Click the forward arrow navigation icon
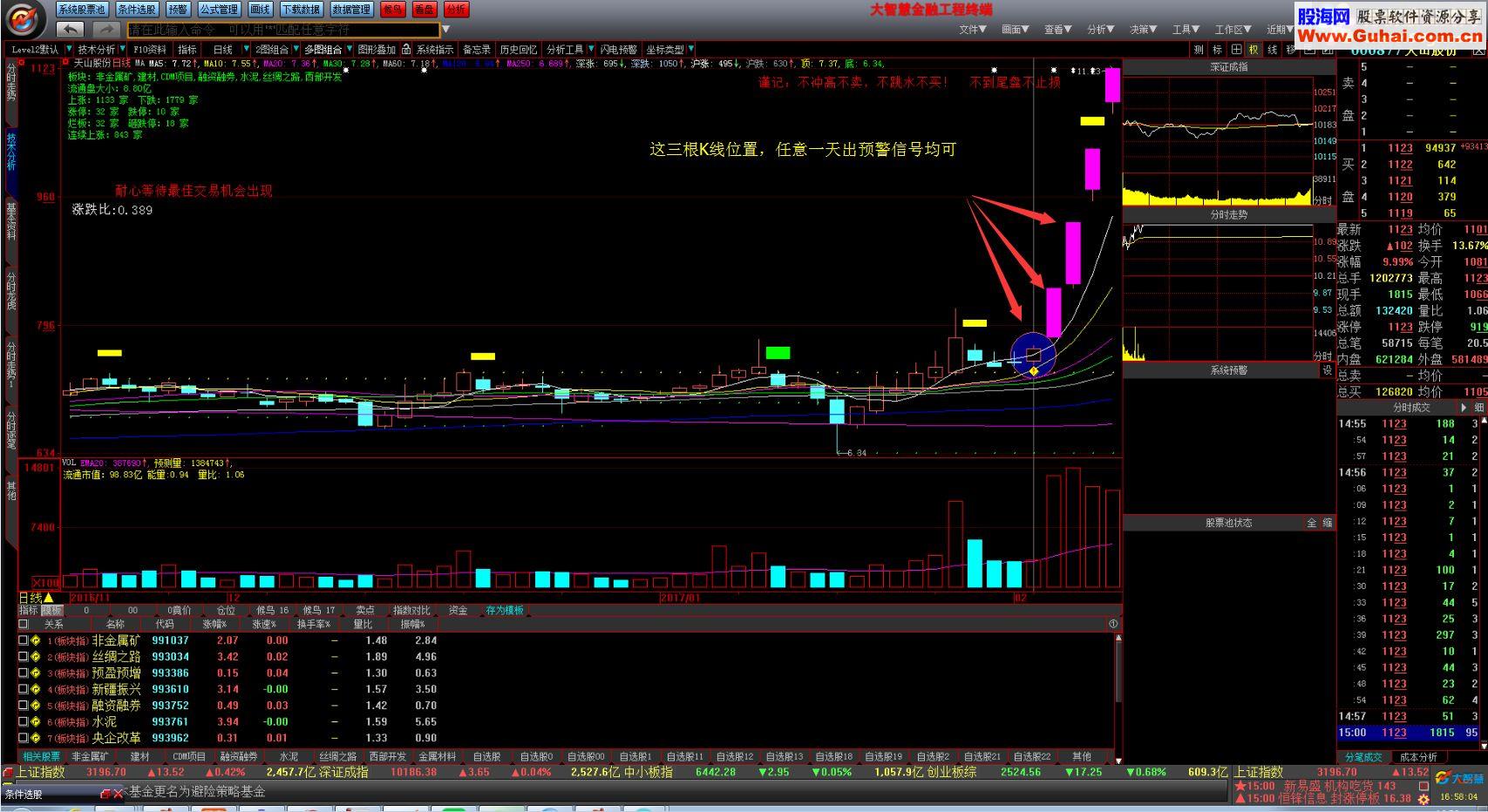This screenshot has width=1488, height=812. 105,30
